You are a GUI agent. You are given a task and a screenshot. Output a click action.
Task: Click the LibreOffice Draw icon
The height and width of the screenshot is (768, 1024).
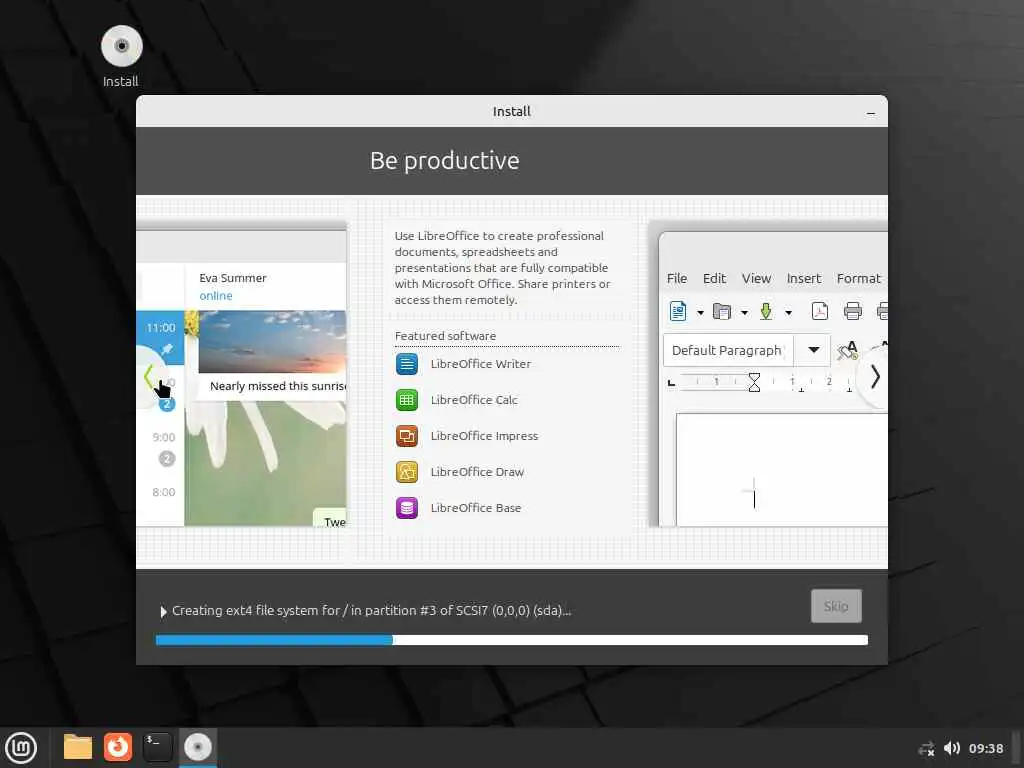click(x=407, y=472)
